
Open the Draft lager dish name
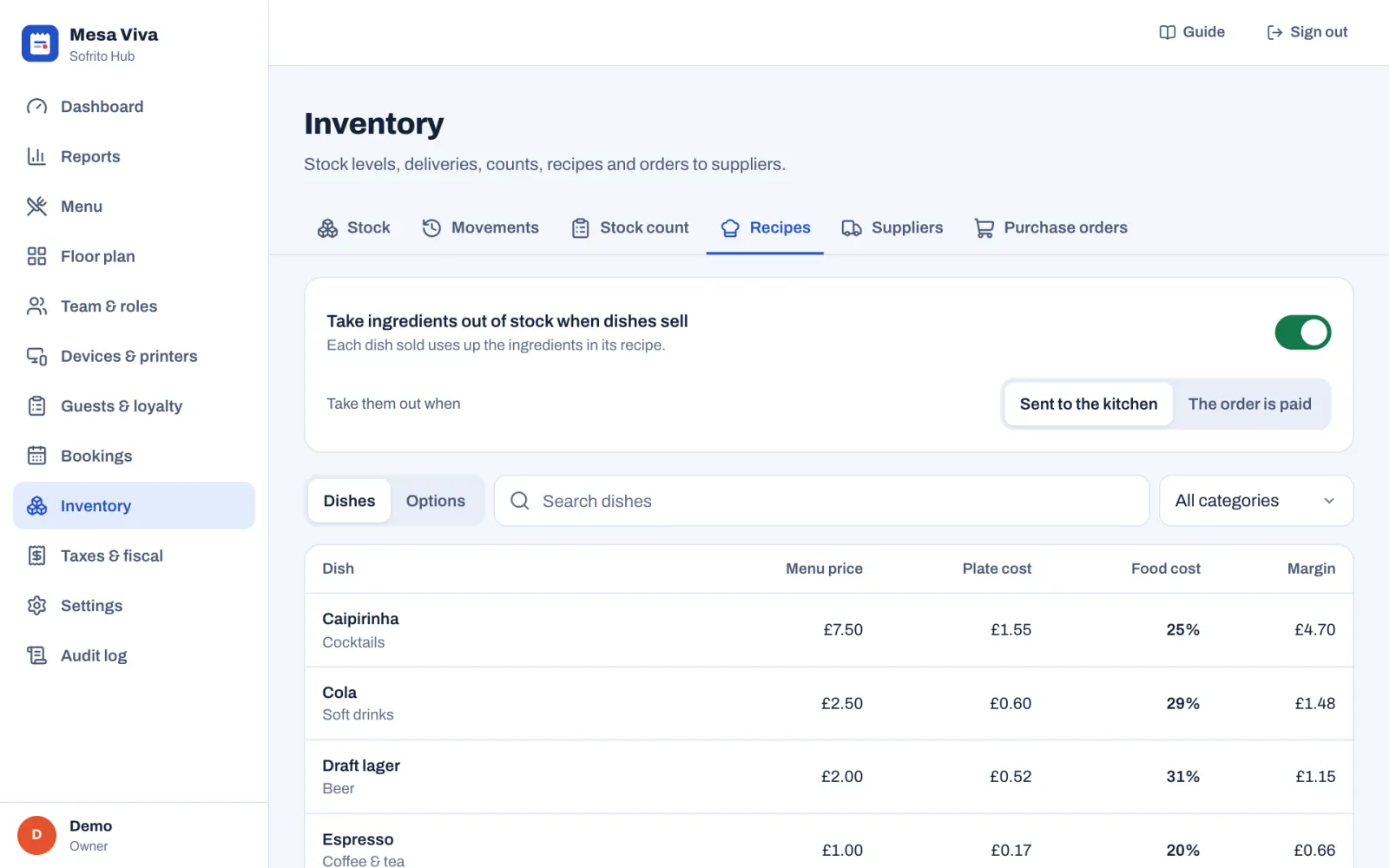[361, 766]
